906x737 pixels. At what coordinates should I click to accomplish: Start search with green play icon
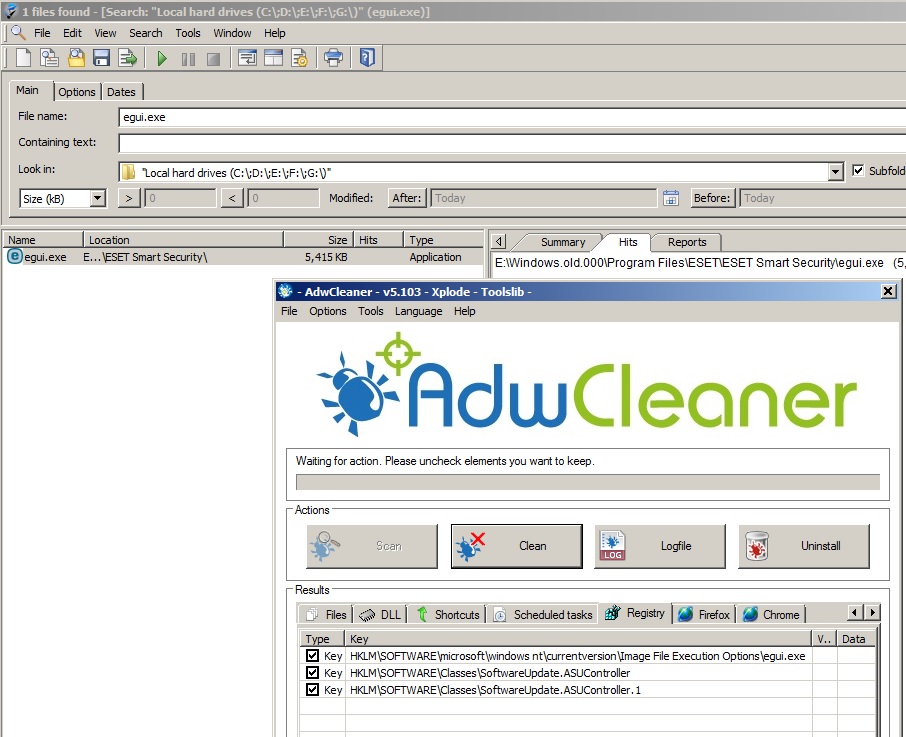click(162, 58)
